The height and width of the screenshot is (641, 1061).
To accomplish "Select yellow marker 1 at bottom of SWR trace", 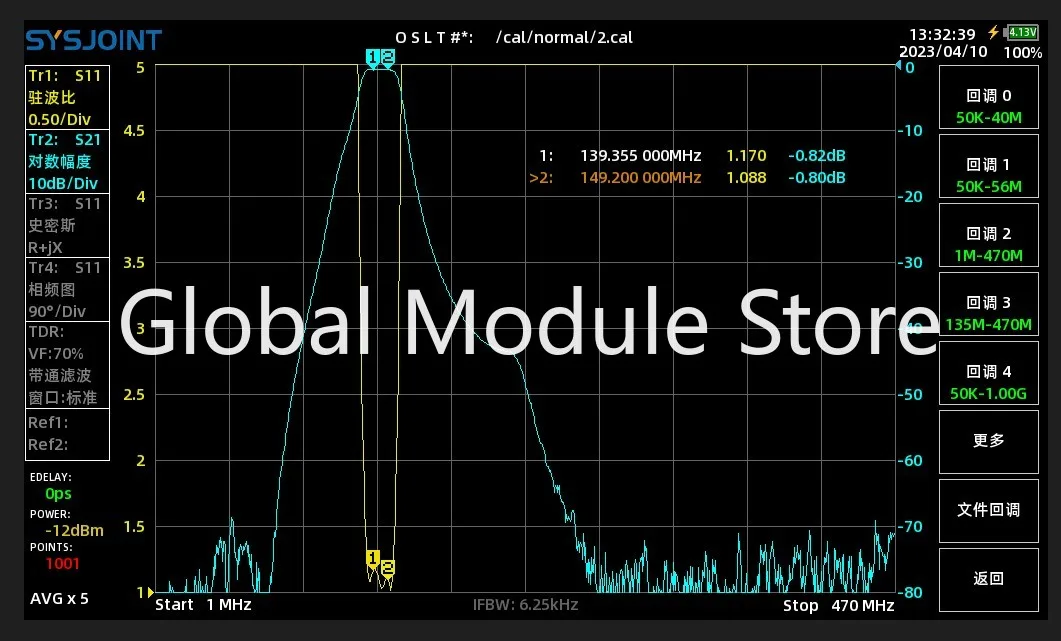I will coord(372,559).
